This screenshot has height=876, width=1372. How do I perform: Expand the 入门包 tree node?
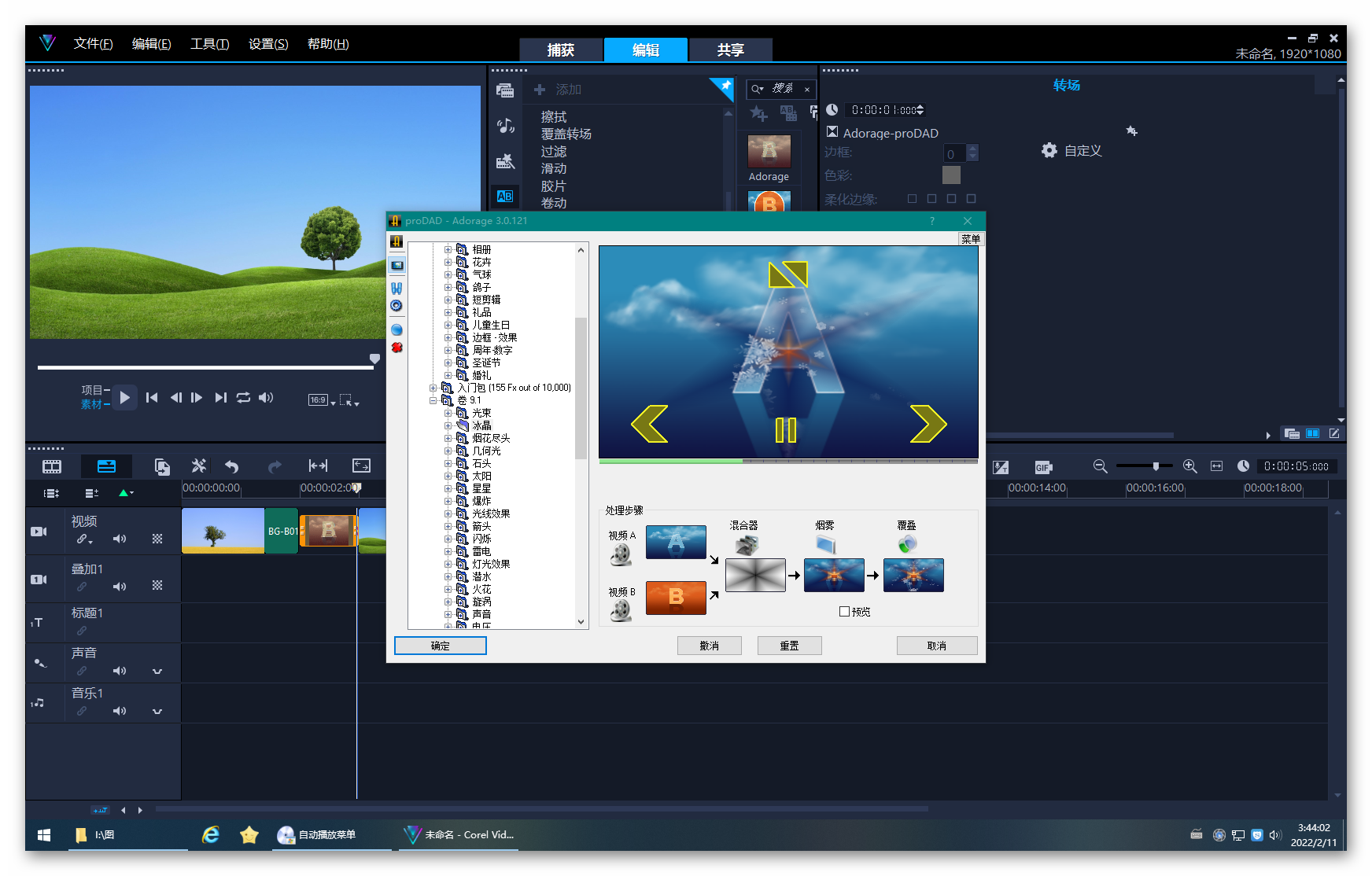pyautogui.click(x=433, y=388)
